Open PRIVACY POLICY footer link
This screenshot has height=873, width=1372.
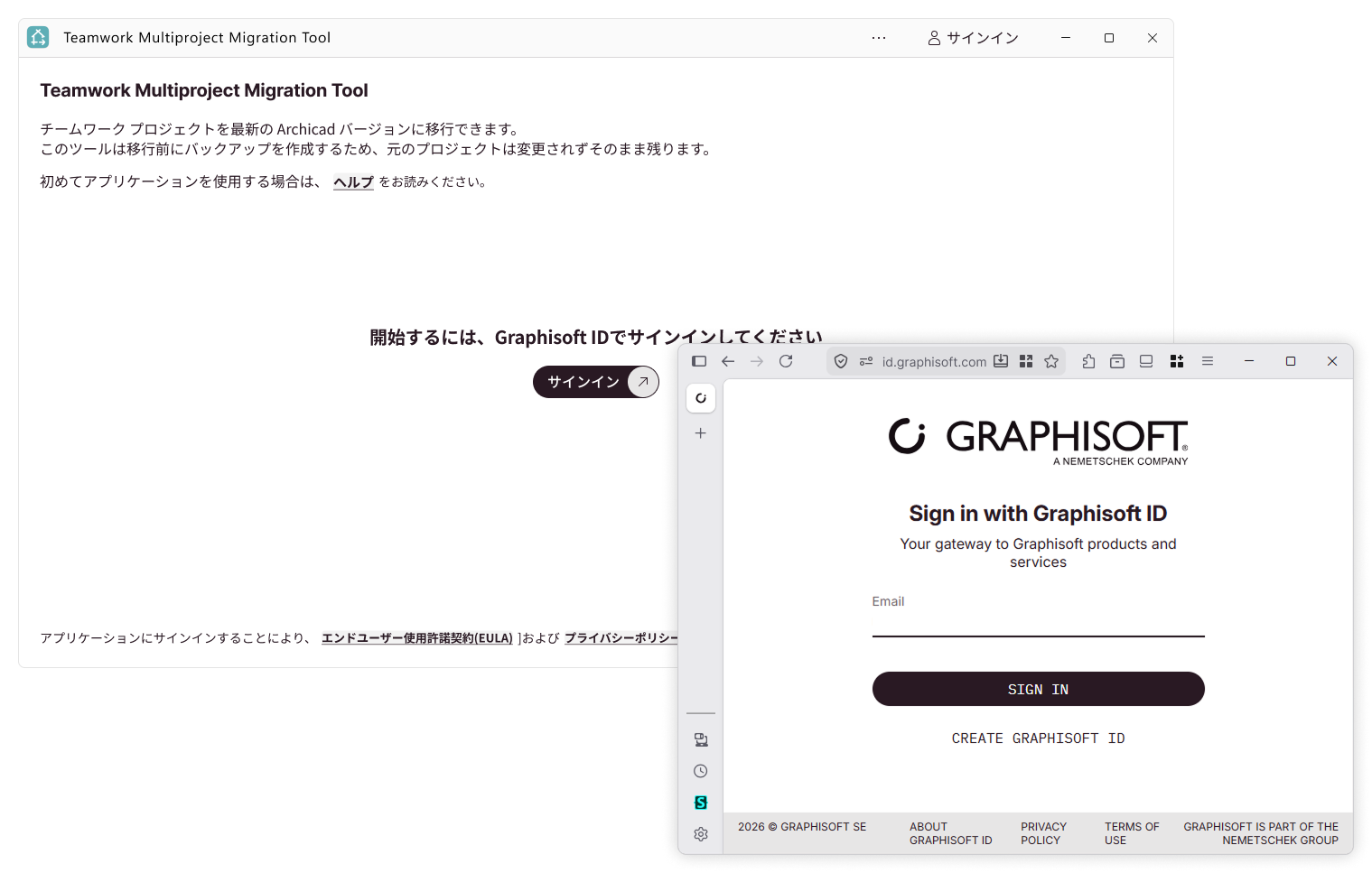[1044, 833]
